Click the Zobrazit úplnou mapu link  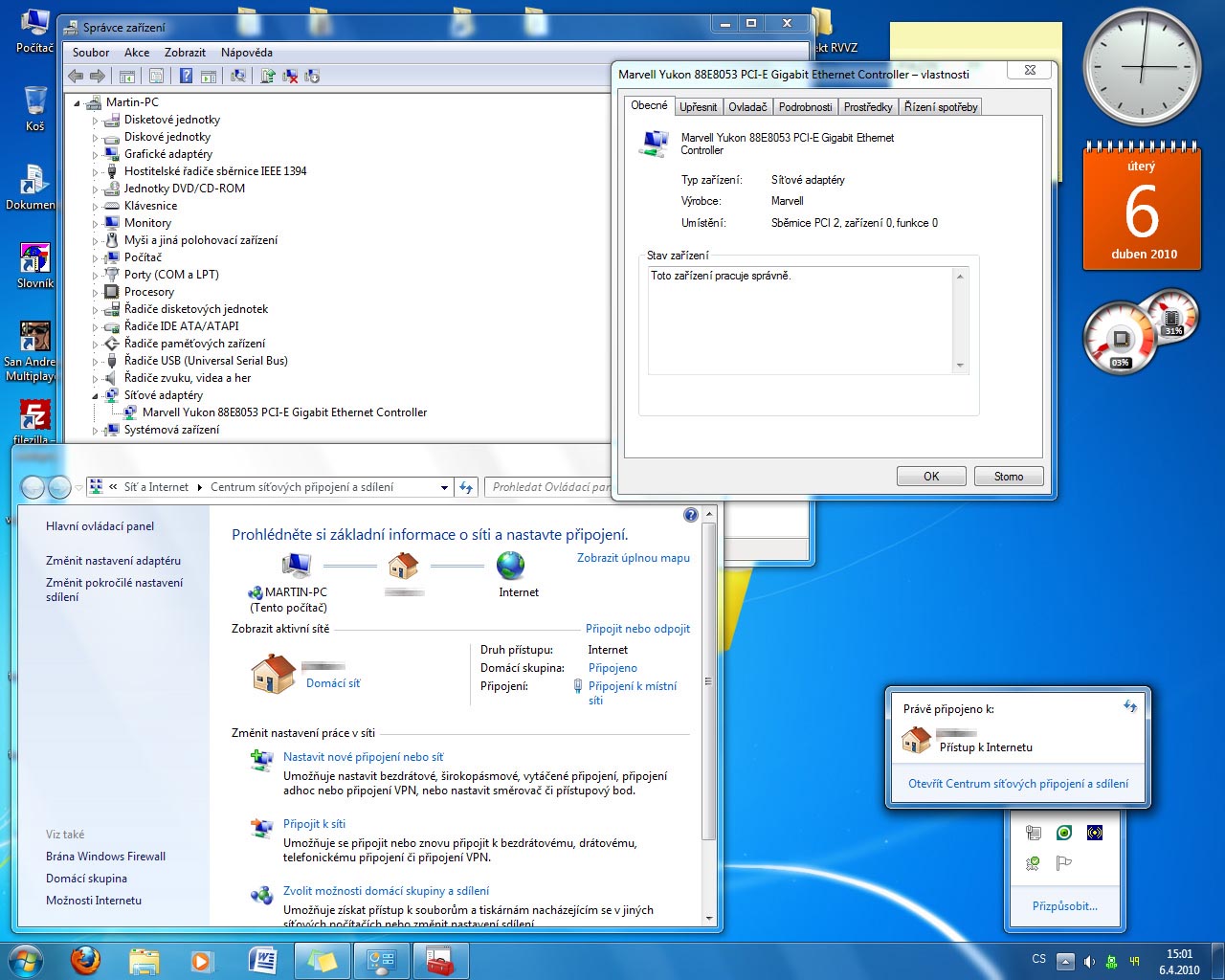[x=633, y=558]
